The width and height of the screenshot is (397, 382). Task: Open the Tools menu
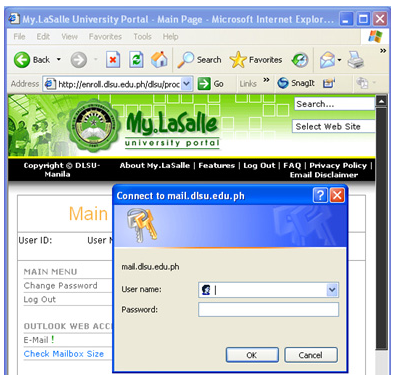[142, 36]
